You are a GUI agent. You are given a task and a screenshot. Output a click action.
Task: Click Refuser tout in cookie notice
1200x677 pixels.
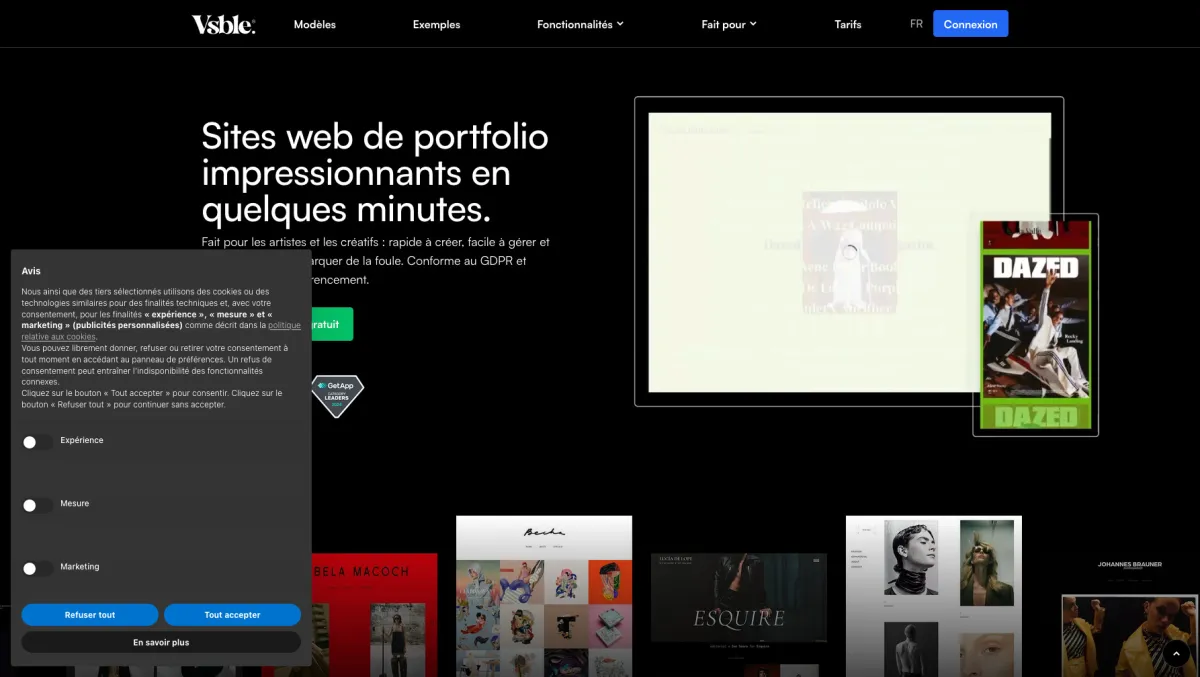point(90,615)
